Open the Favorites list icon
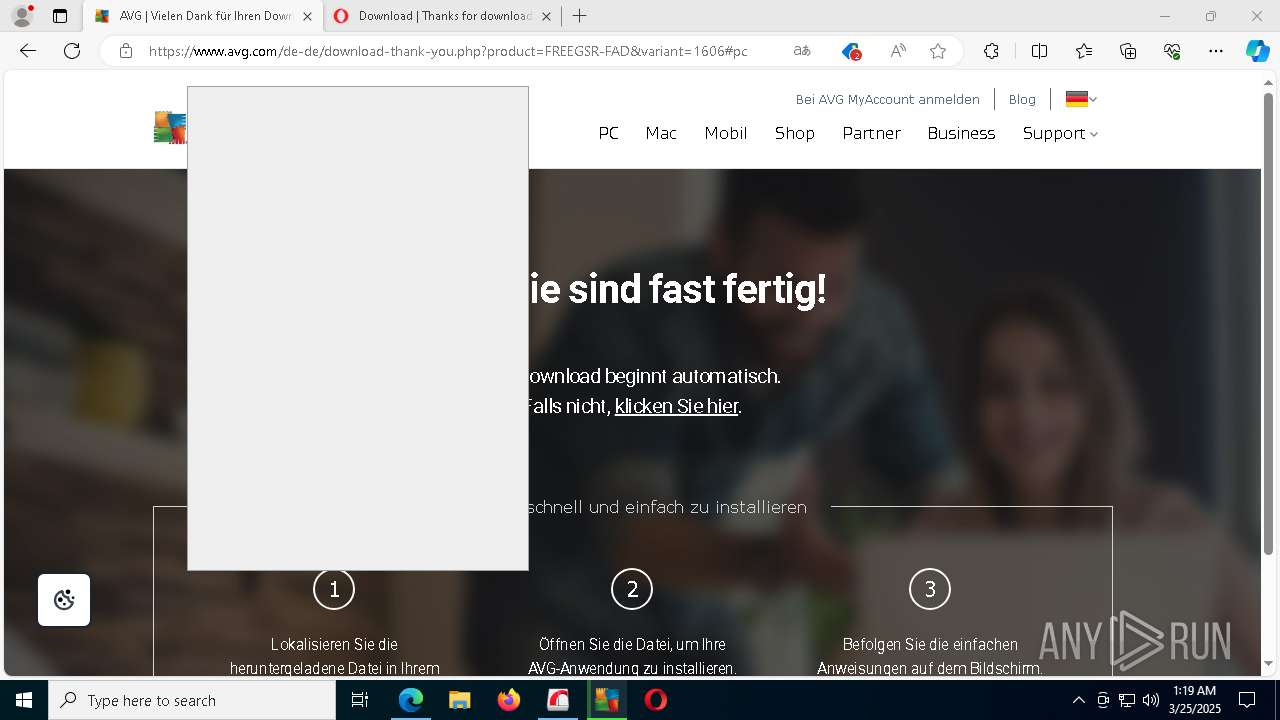1280x720 pixels. click(1084, 51)
